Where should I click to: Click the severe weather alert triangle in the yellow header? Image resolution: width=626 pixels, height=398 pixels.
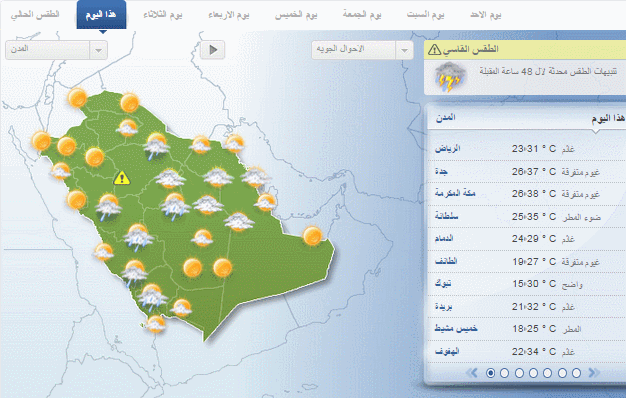click(x=434, y=50)
